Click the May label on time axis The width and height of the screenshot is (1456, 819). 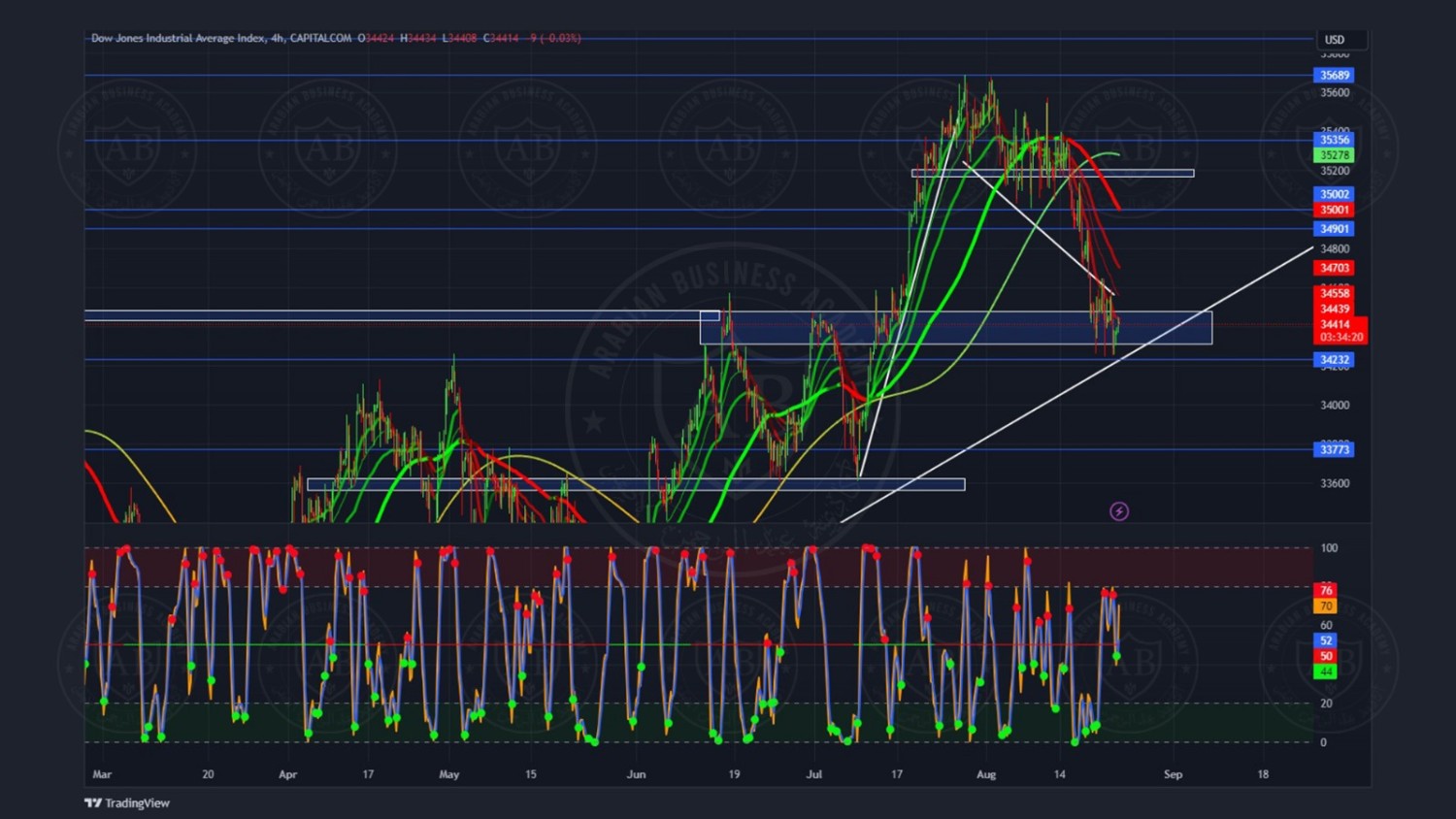[x=448, y=774]
